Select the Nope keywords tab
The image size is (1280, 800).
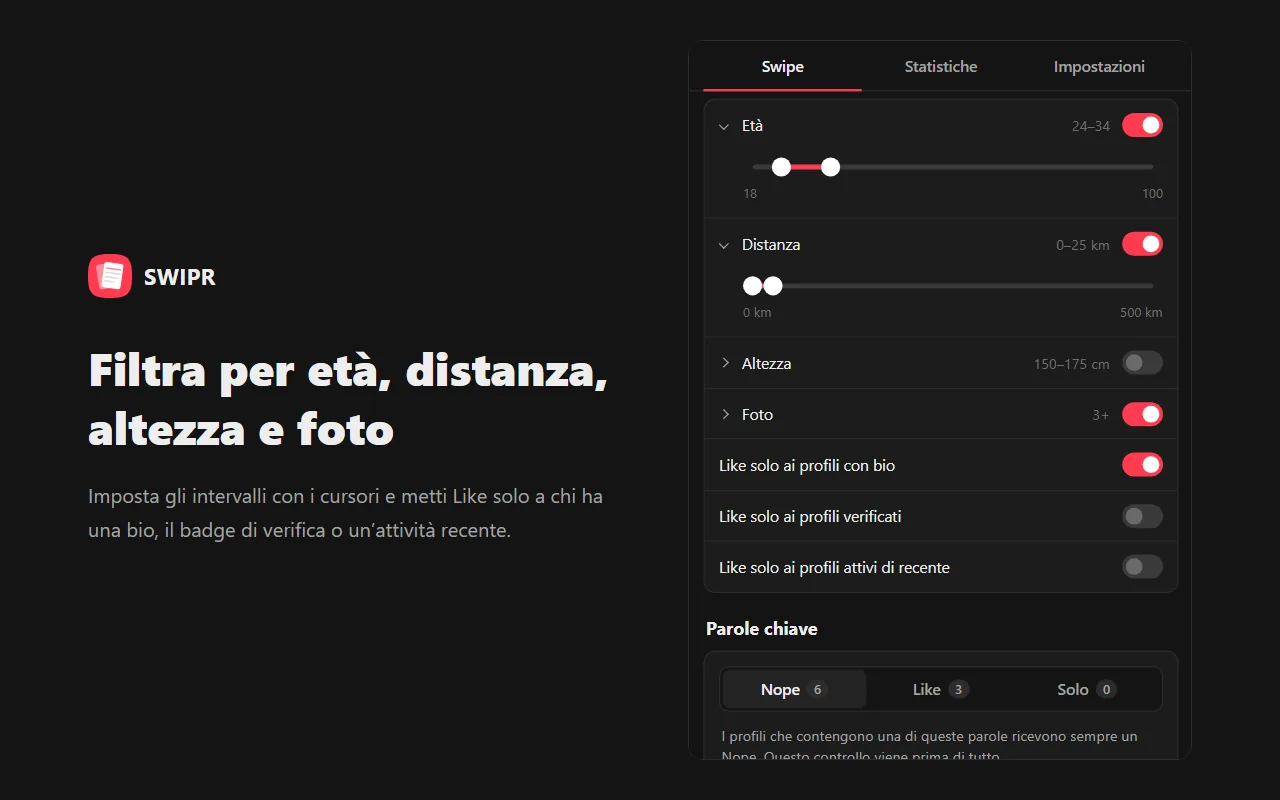point(794,689)
